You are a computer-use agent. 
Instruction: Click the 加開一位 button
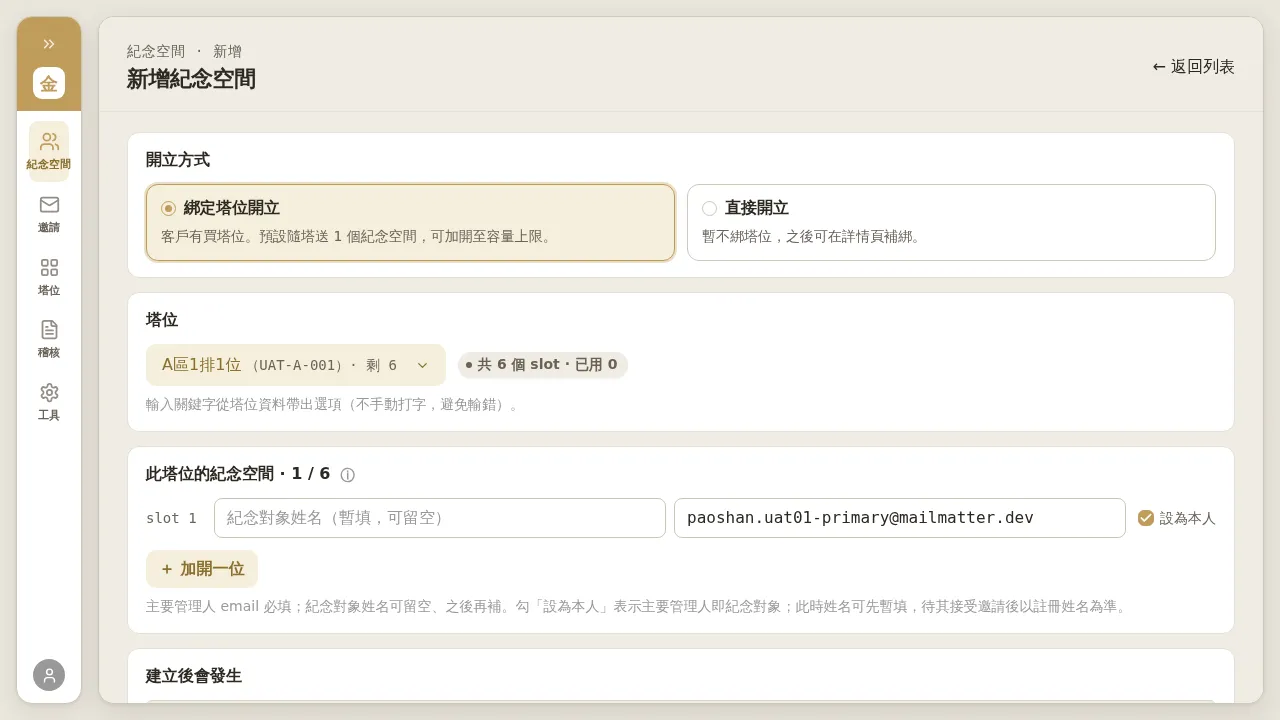click(x=202, y=569)
